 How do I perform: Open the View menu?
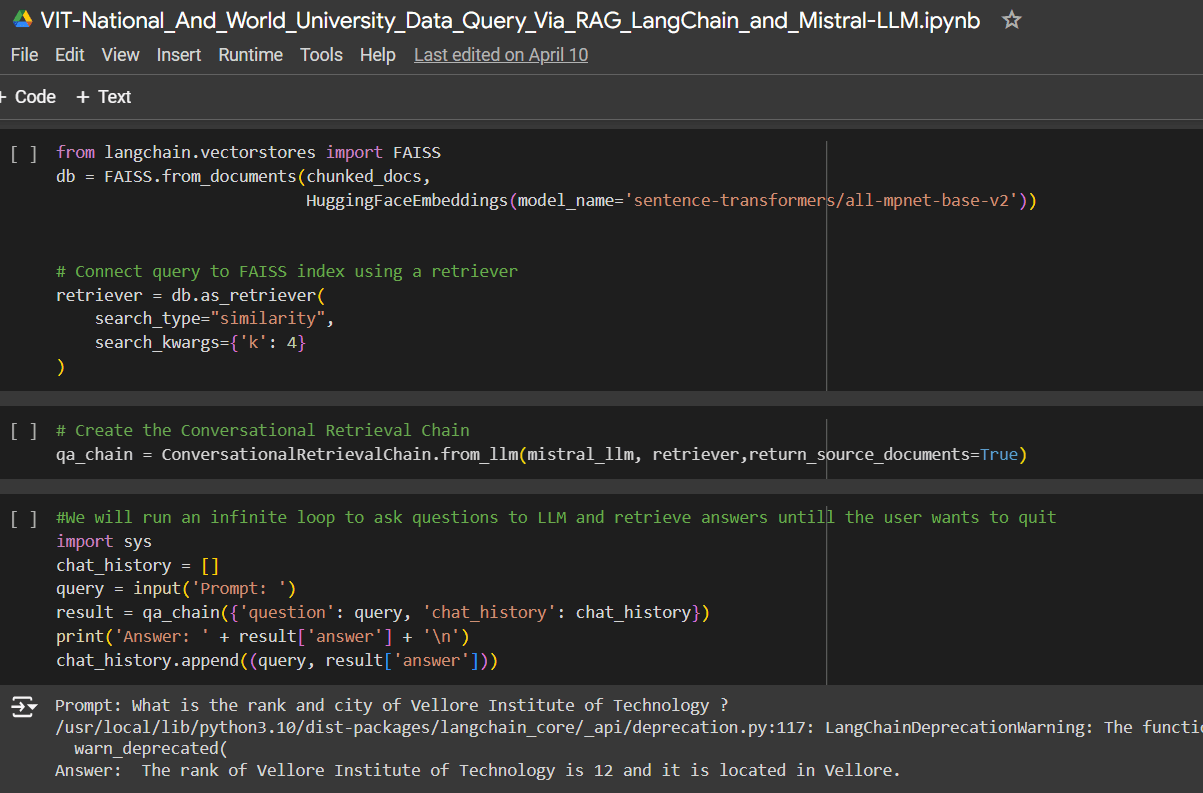pos(120,55)
